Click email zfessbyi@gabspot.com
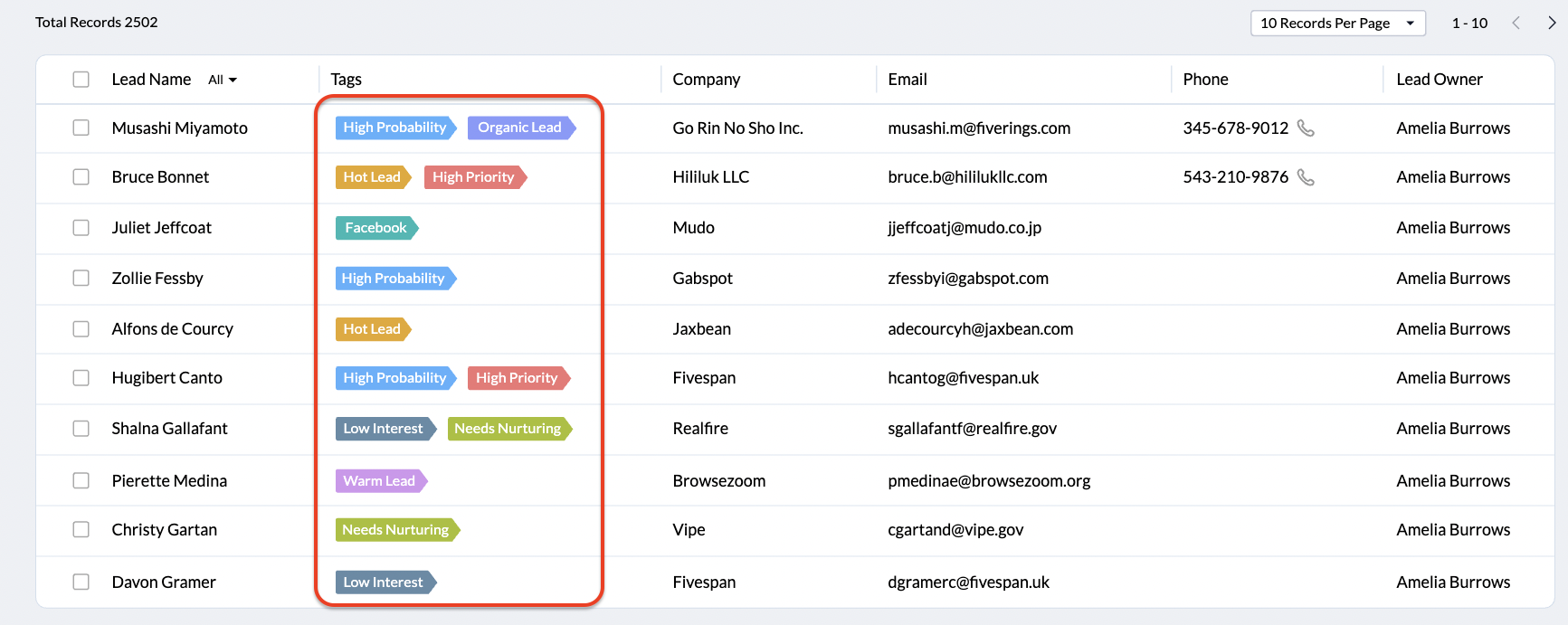This screenshot has width=1568, height=625. tap(968, 278)
